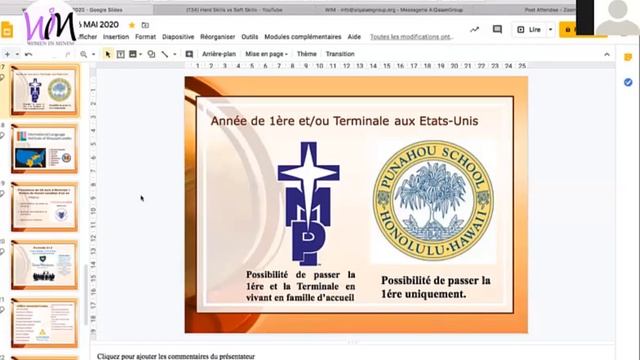Click the zoom magnifier icon

(84, 54)
